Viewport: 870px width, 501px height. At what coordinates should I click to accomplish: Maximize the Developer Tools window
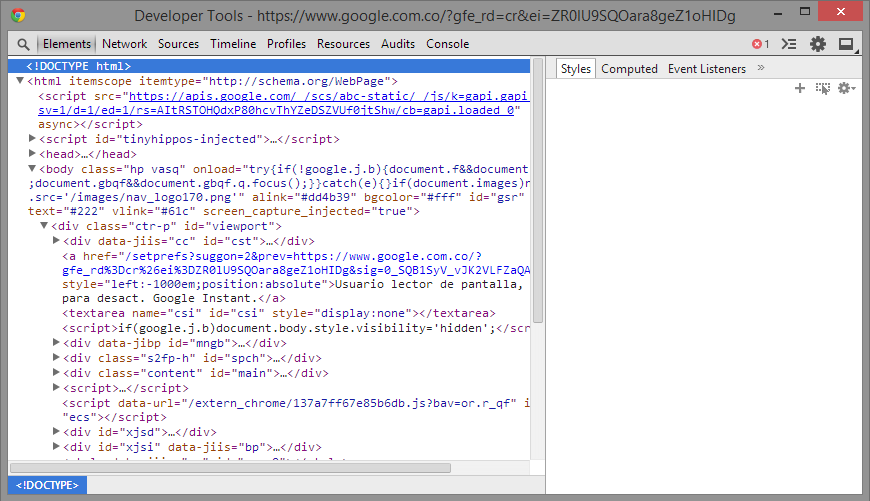pyautogui.click(x=805, y=12)
